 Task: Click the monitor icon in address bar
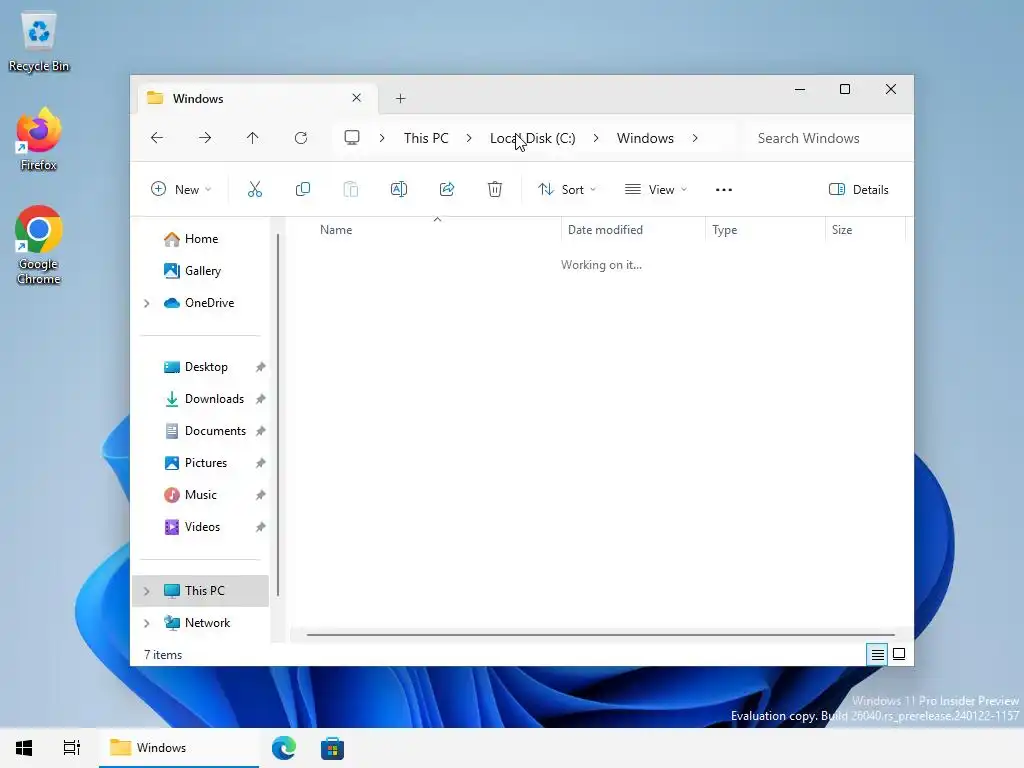point(352,138)
